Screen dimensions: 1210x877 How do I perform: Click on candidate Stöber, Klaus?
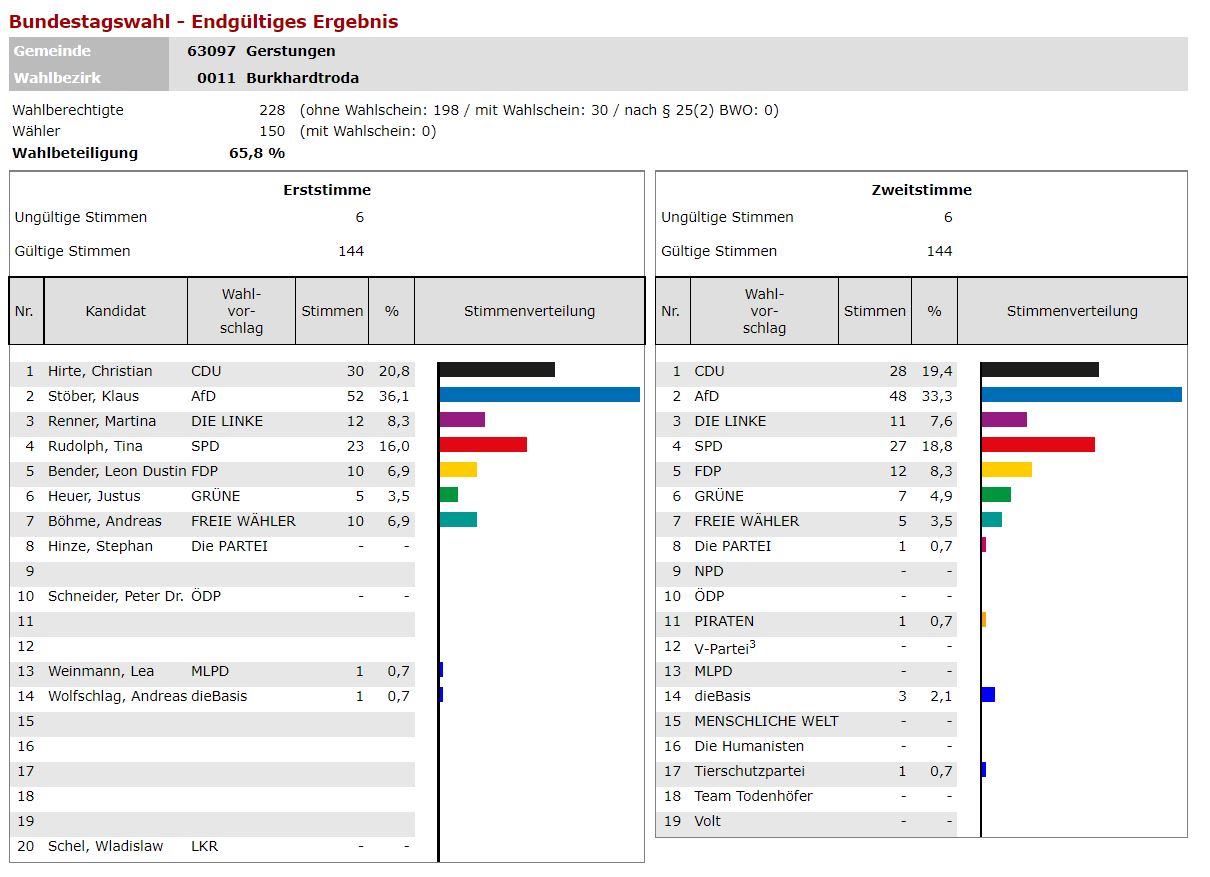click(93, 396)
